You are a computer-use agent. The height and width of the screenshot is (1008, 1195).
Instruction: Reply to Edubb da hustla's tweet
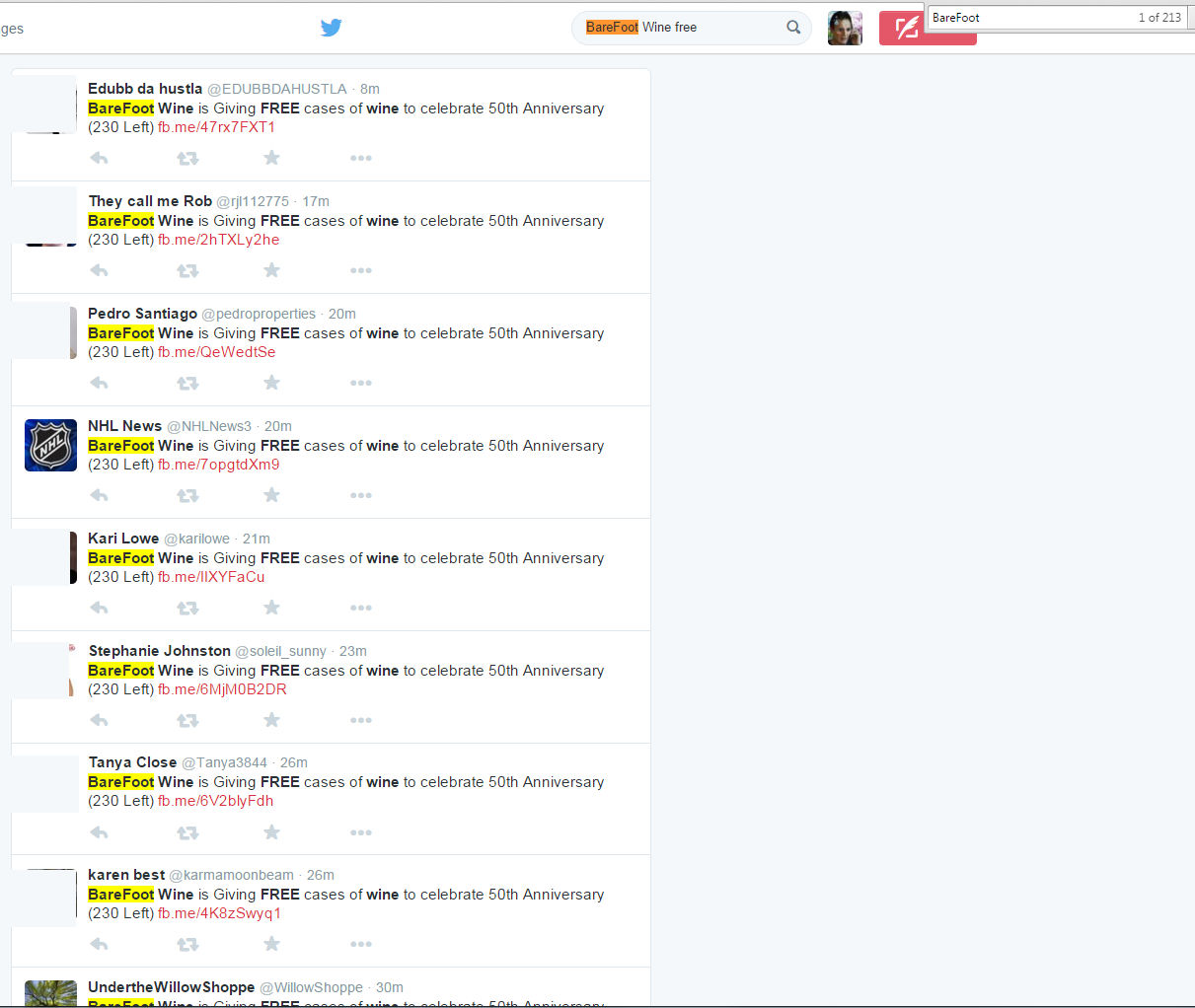tap(99, 158)
